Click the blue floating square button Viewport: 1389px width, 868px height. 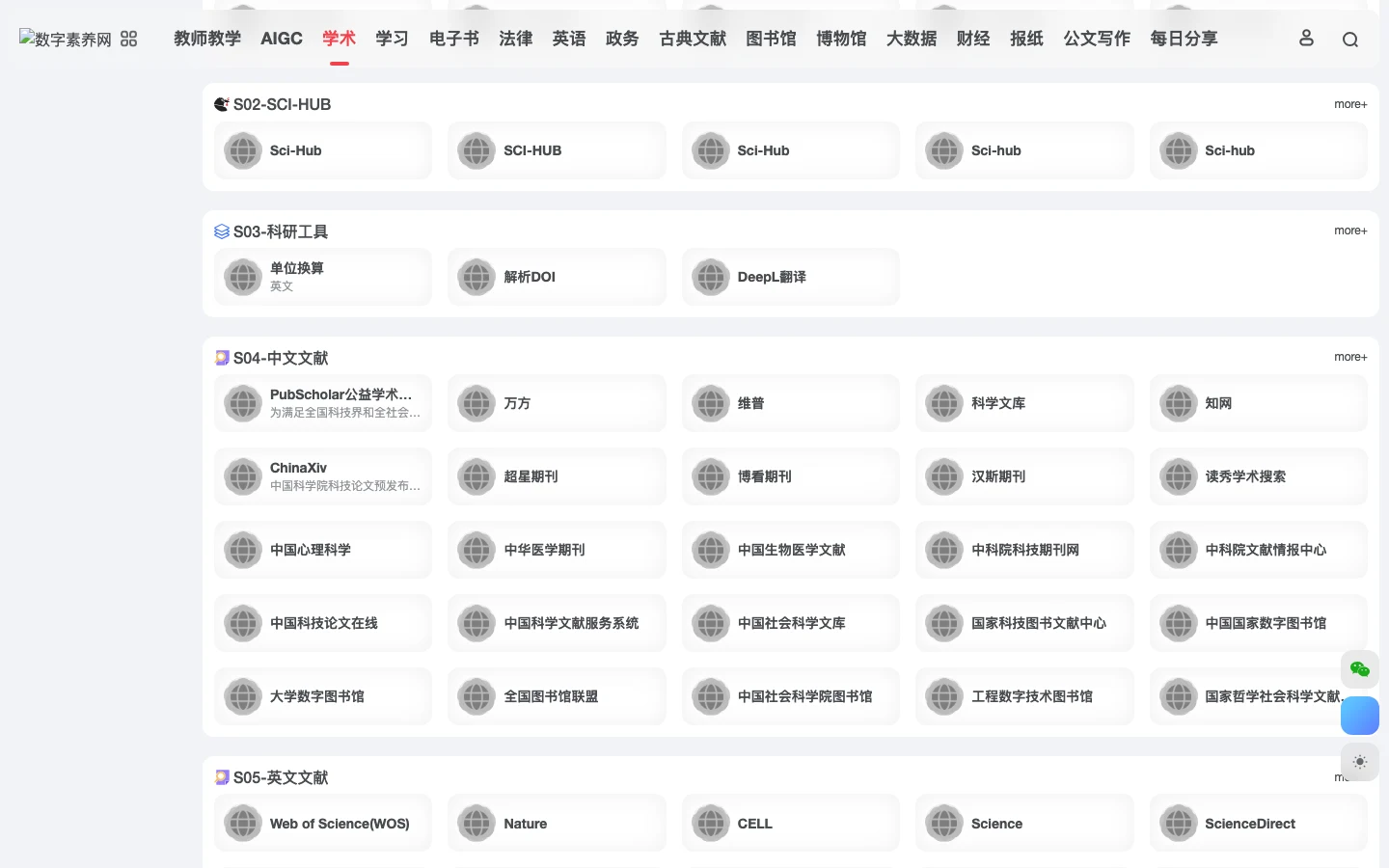click(x=1360, y=716)
